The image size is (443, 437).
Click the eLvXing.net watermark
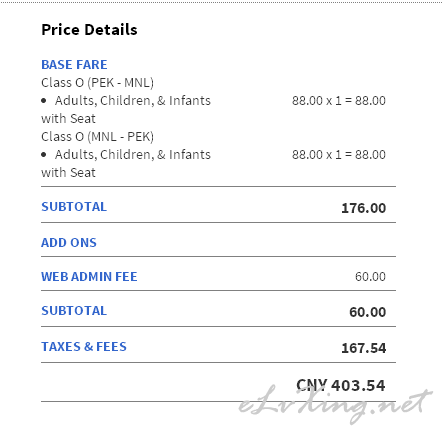[336, 405]
